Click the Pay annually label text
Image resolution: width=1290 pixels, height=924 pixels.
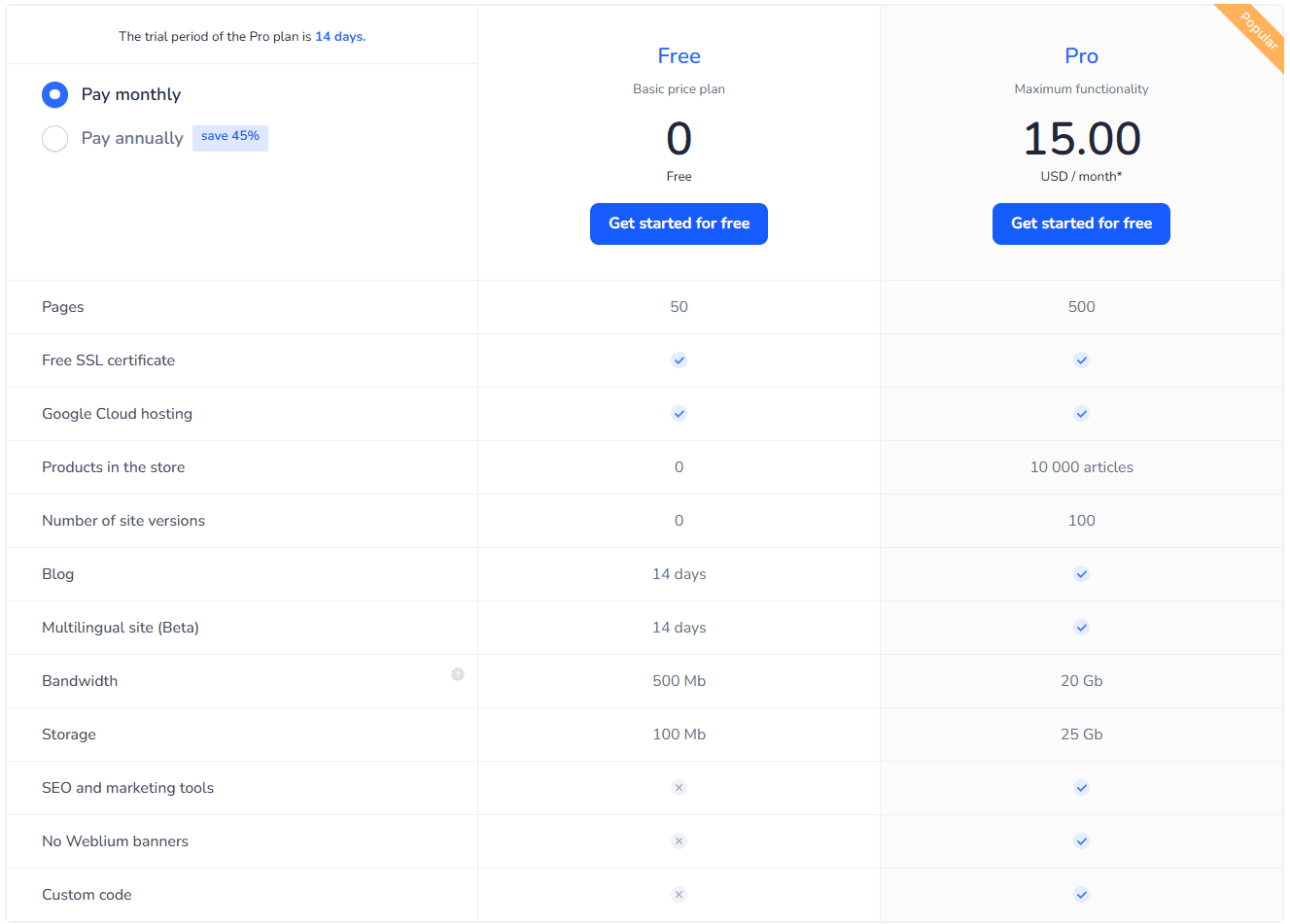(x=132, y=138)
